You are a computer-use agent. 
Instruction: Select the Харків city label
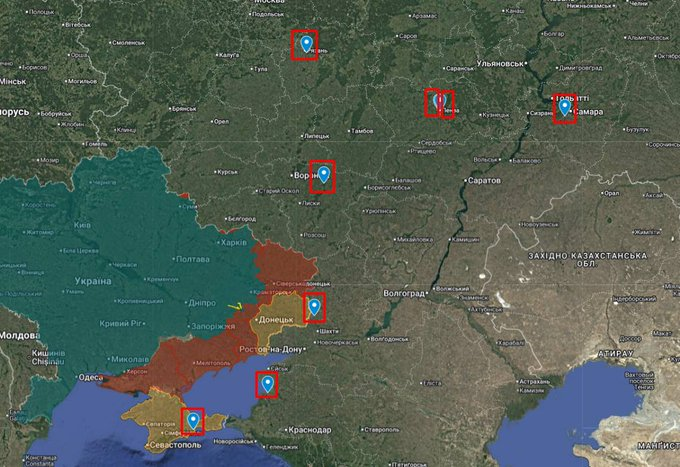point(232,242)
